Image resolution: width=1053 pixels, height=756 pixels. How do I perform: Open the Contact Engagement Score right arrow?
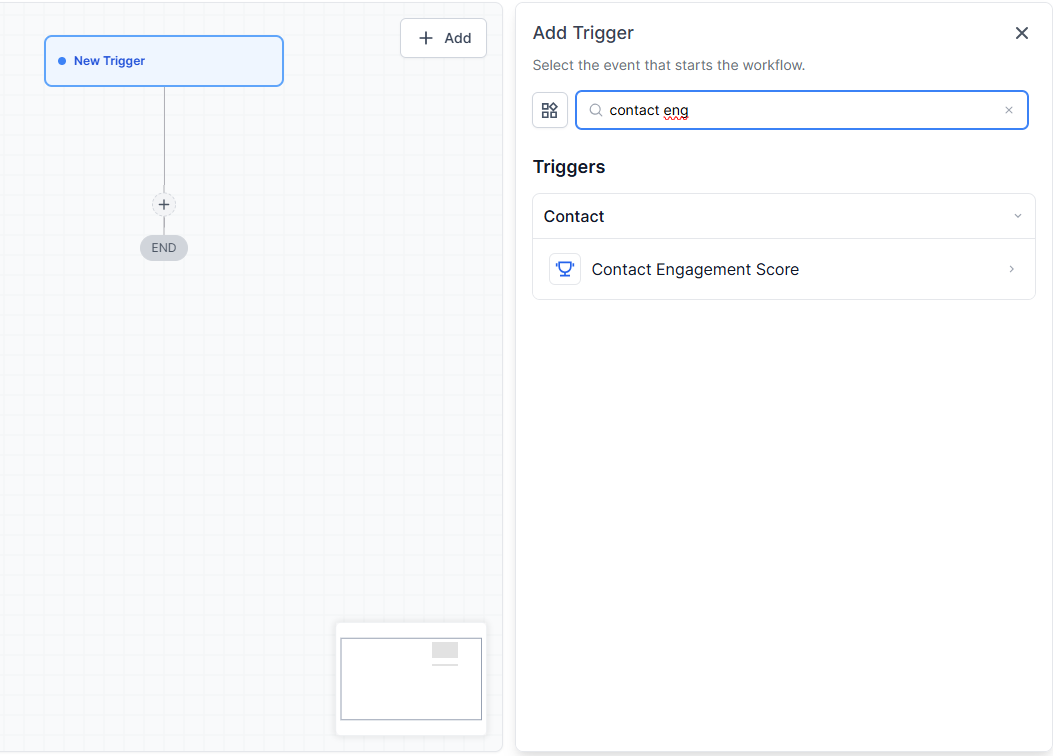point(1012,269)
